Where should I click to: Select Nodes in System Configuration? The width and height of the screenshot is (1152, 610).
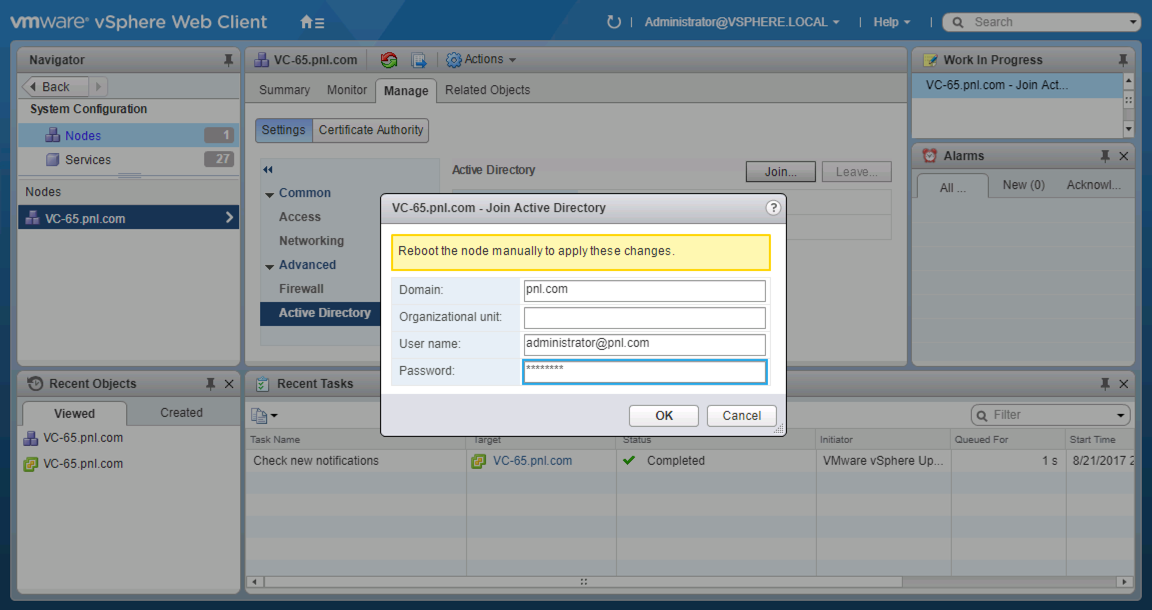pos(129,135)
